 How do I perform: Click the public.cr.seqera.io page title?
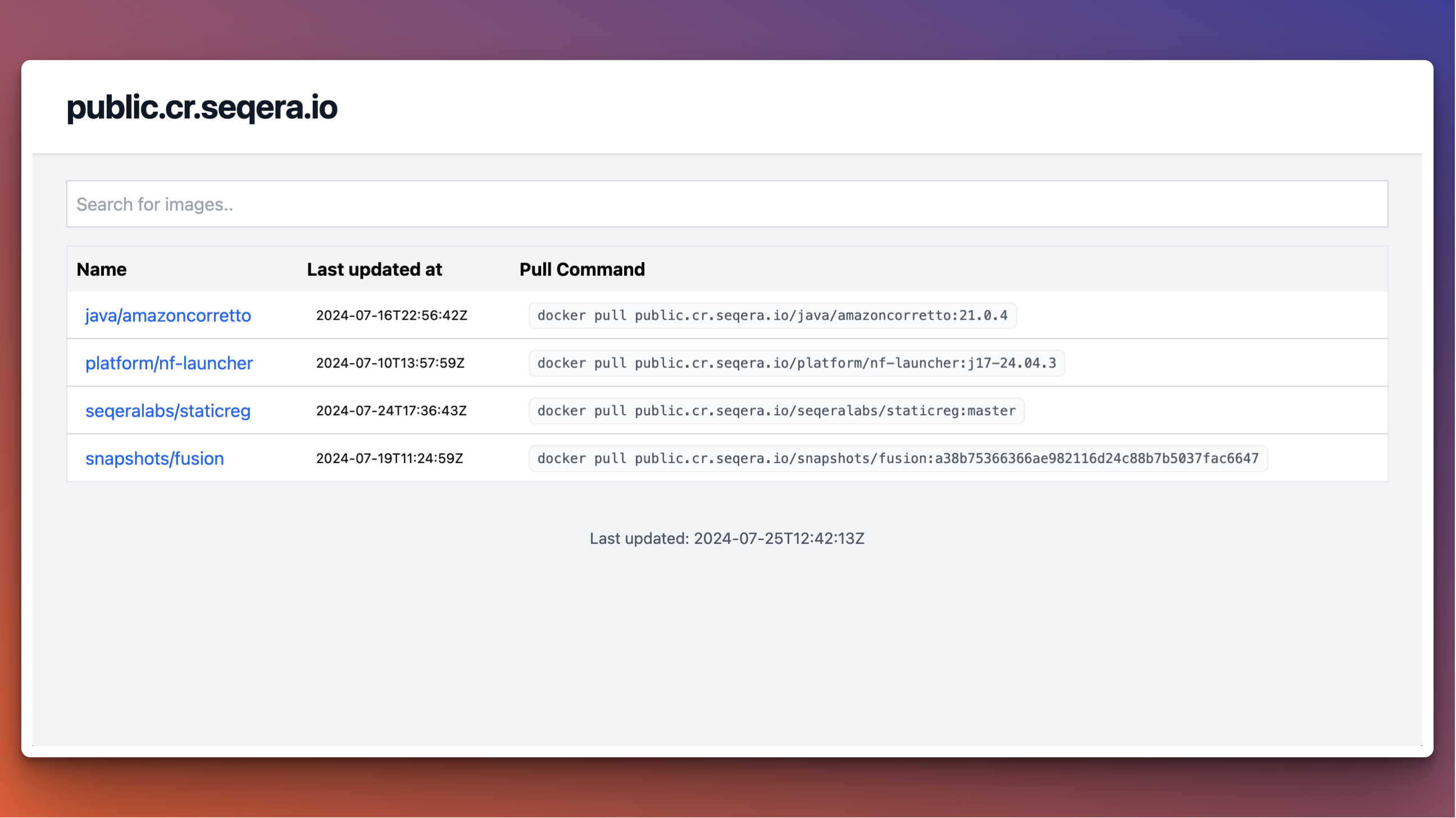202,107
